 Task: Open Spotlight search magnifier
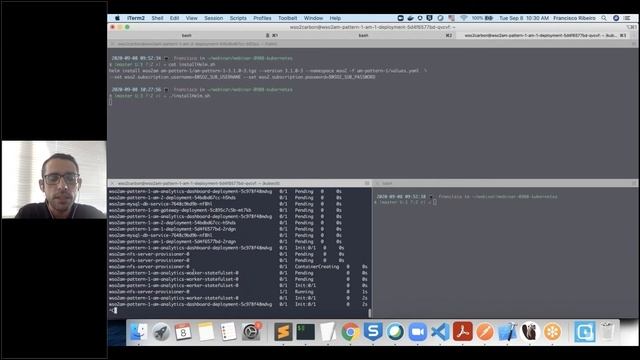click(604, 18)
